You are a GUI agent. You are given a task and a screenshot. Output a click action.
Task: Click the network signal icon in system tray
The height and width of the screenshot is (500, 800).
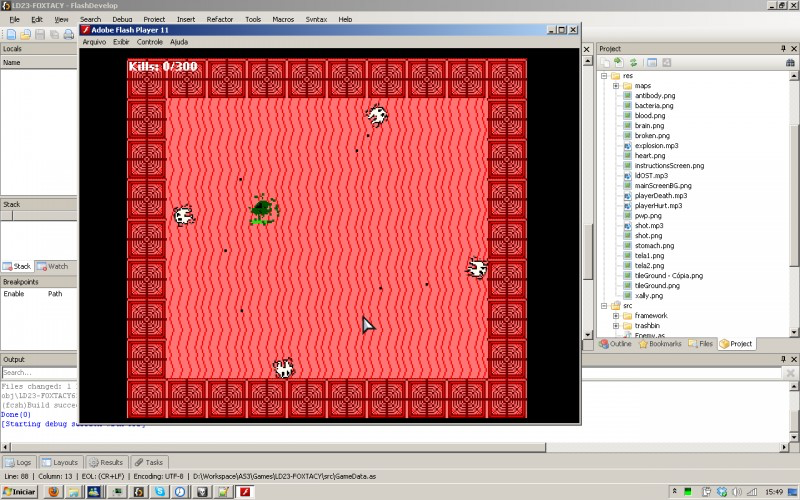pyautogui.click(x=752, y=492)
